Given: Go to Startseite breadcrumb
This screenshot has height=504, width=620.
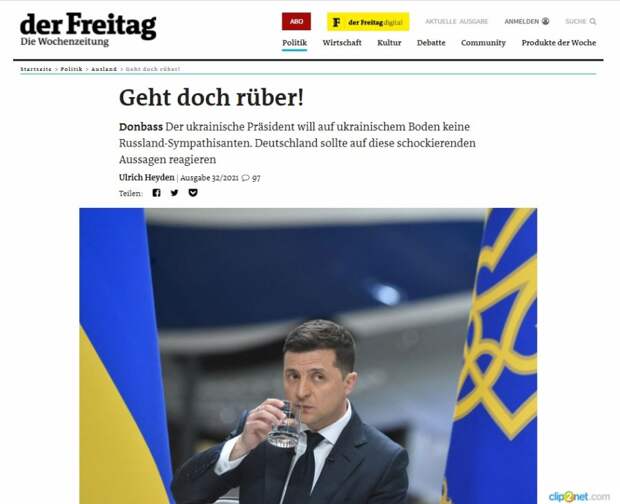Looking at the screenshot, I should 36,69.
